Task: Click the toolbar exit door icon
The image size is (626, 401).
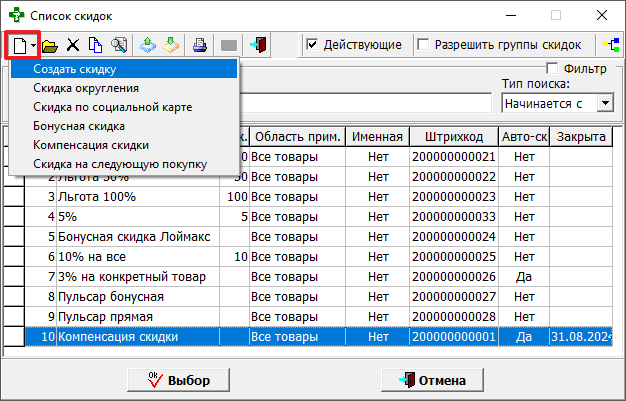Action: tap(258, 45)
